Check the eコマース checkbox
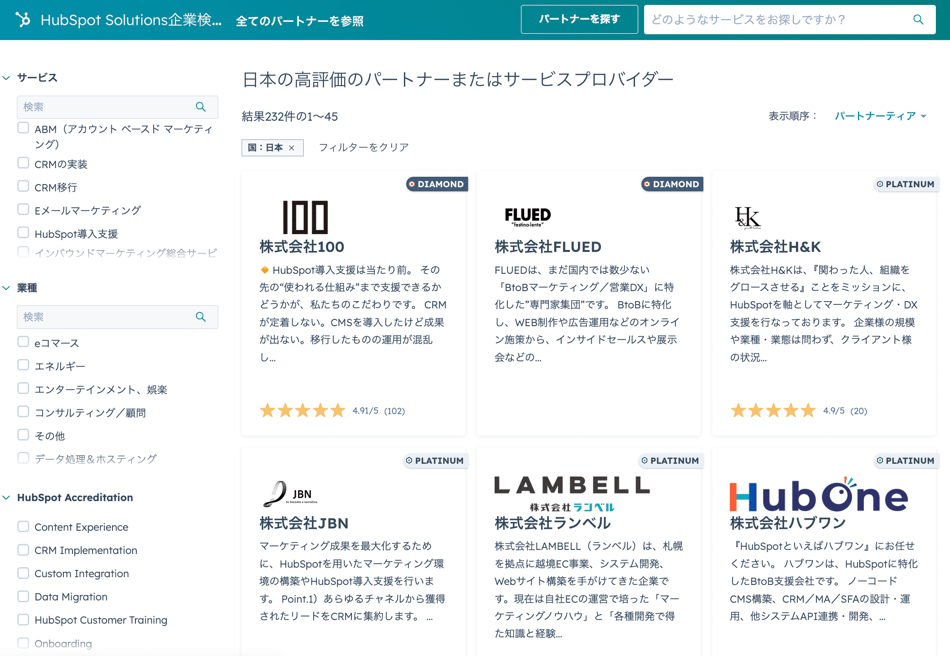Viewport: 950px width, 656px height. point(23,342)
